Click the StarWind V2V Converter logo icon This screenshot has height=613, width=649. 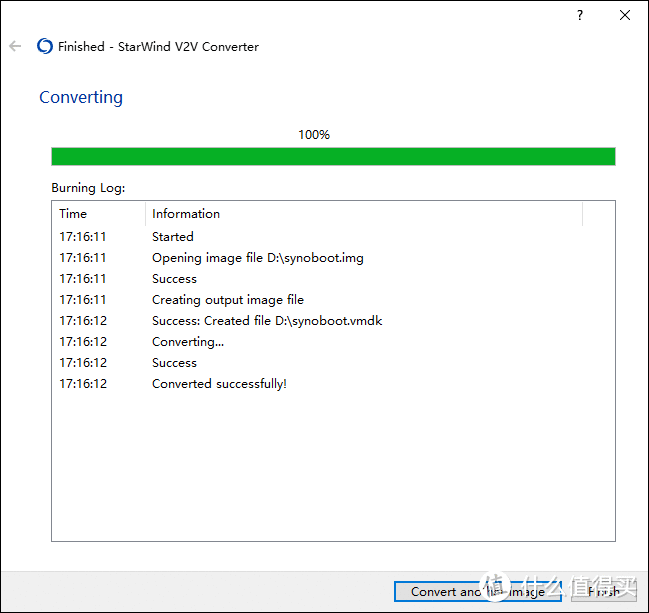pos(44,46)
